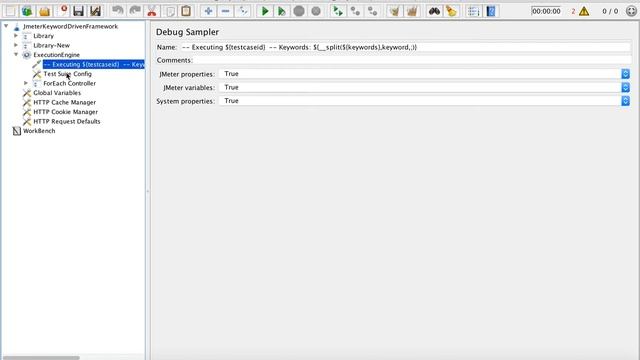
Task: Undo the last action
Action: click(x=118, y=11)
